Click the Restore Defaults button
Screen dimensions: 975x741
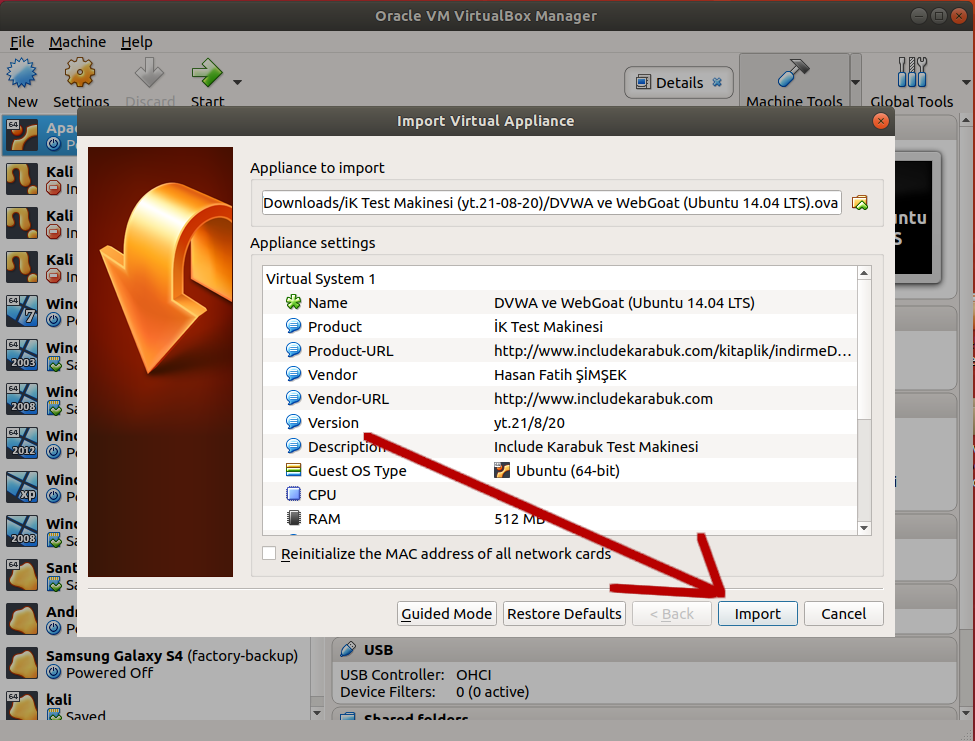(x=564, y=614)
